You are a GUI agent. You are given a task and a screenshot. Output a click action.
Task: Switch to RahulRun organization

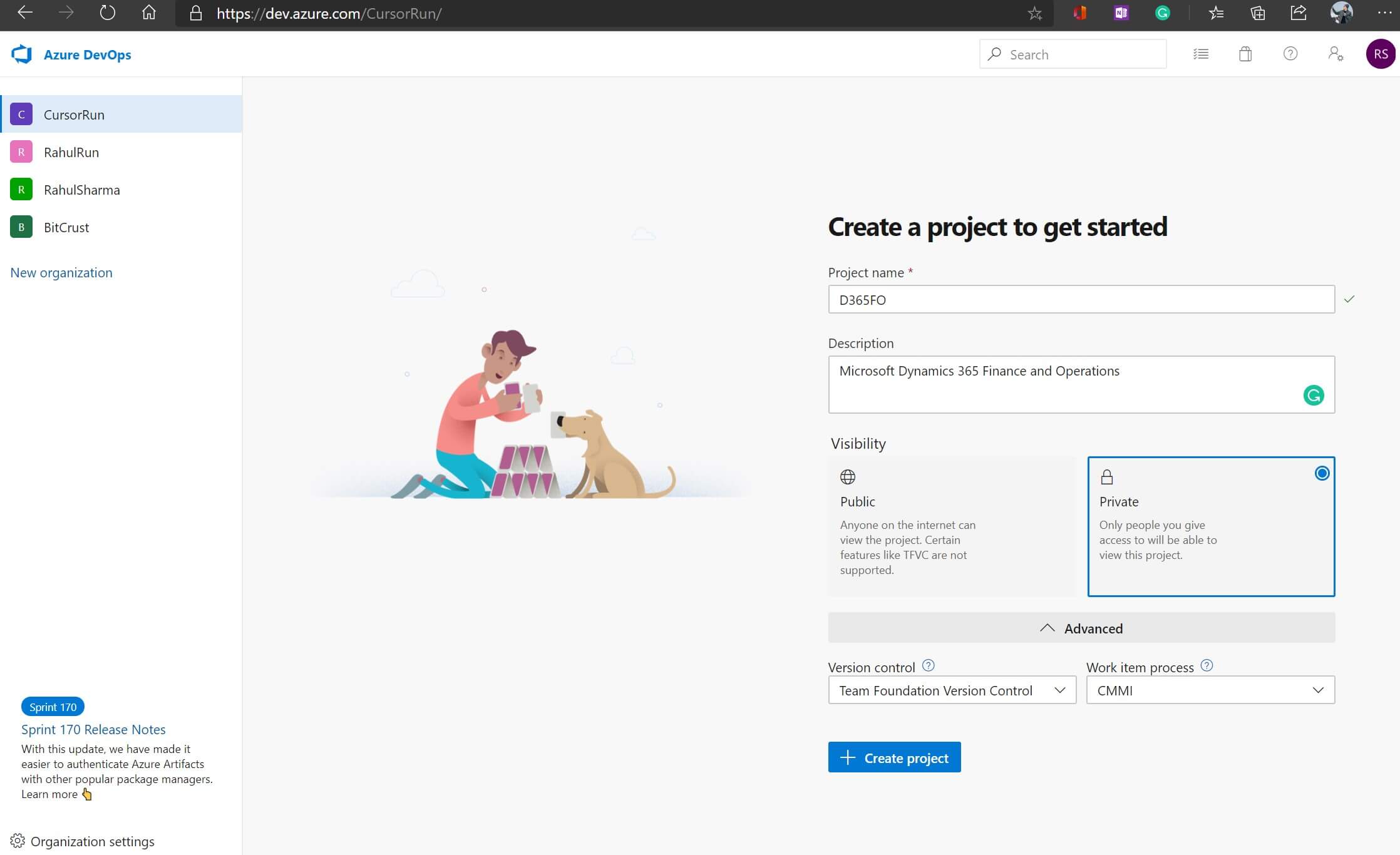71,152
